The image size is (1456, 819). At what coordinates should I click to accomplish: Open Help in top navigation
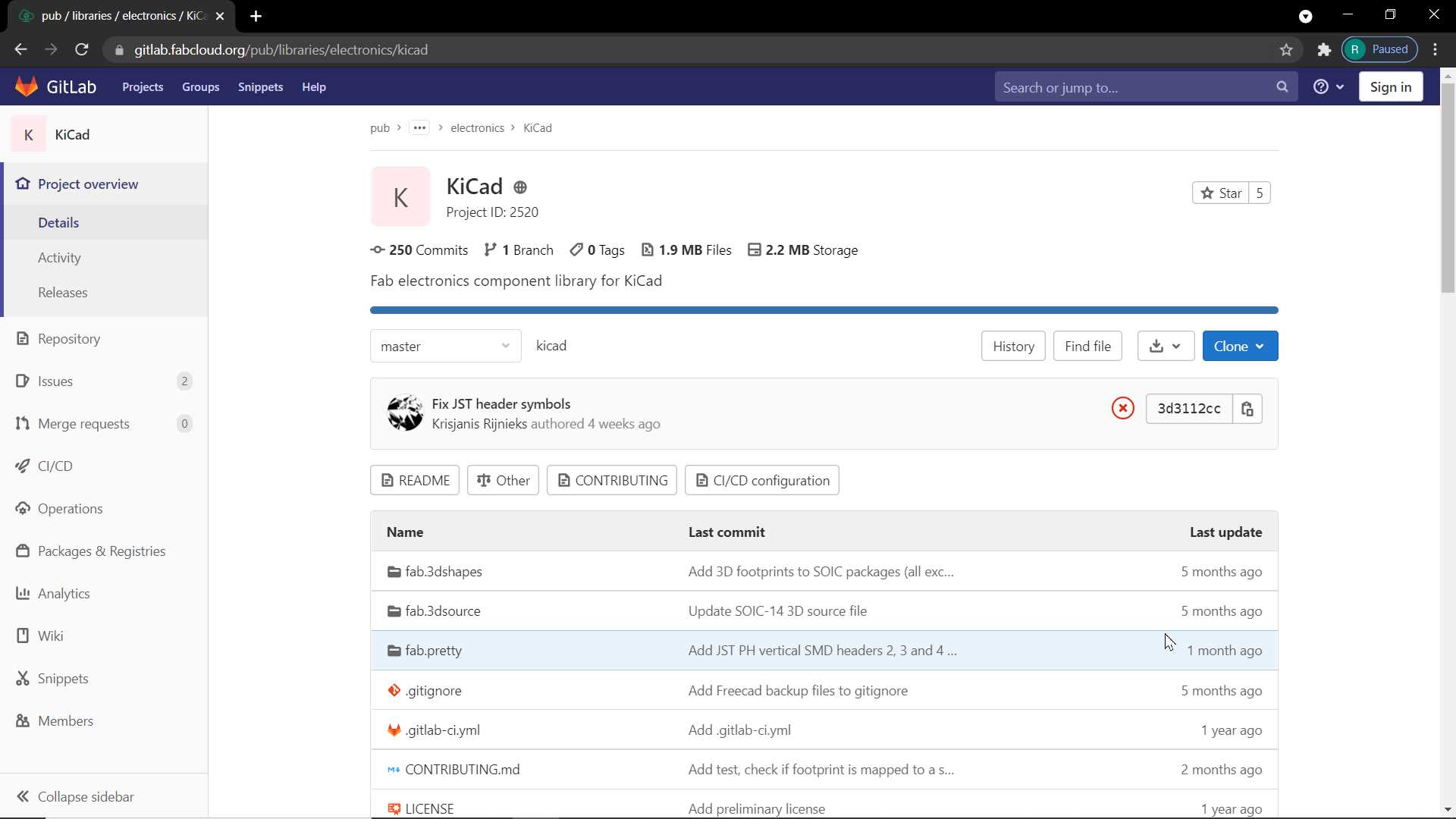point(314,87)
